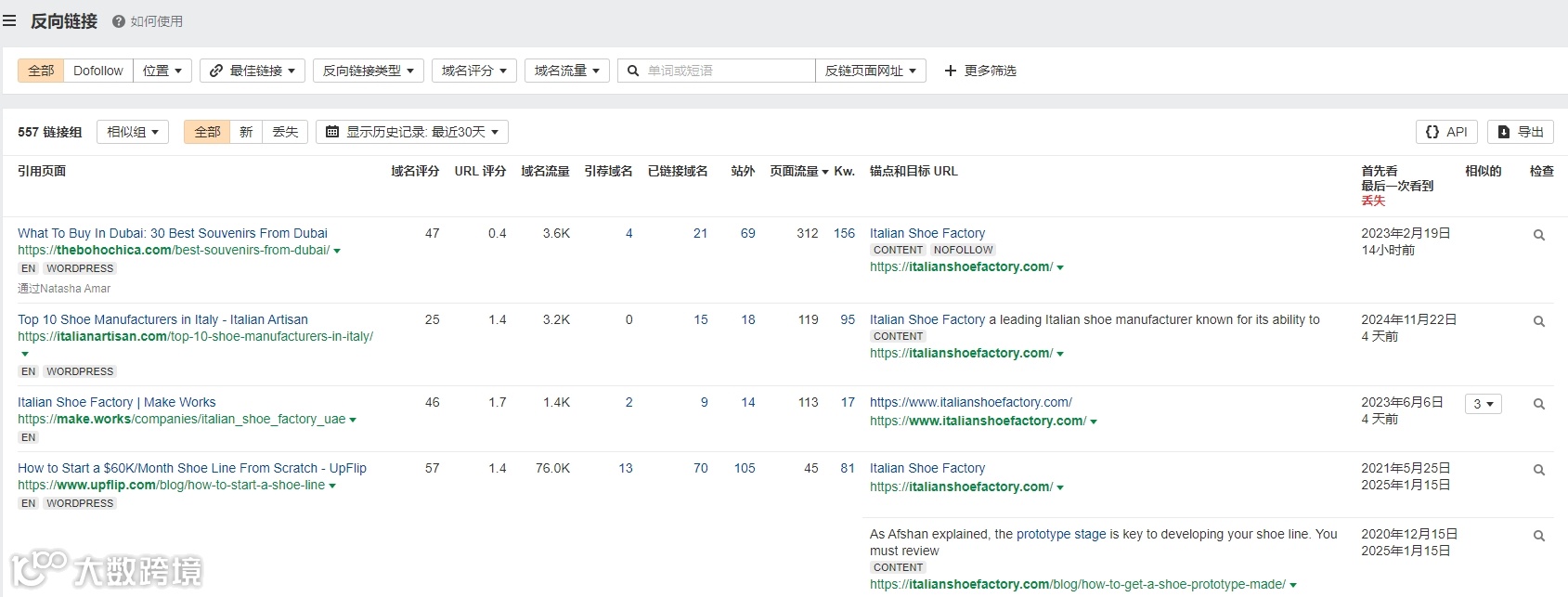The image size is (1568, 597).
Task: Open the hamburger menu beside 反向链接
Action: (9, 20)
